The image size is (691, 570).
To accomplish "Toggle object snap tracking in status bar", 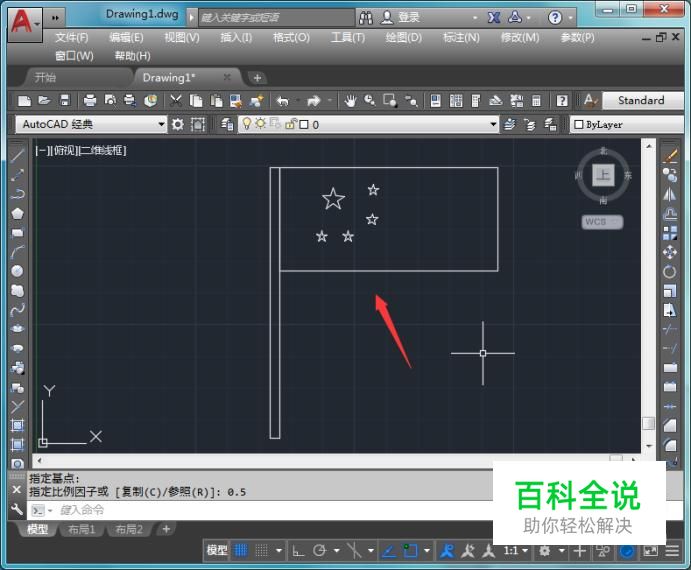I will pyautogui.click(x=388, y=551).
